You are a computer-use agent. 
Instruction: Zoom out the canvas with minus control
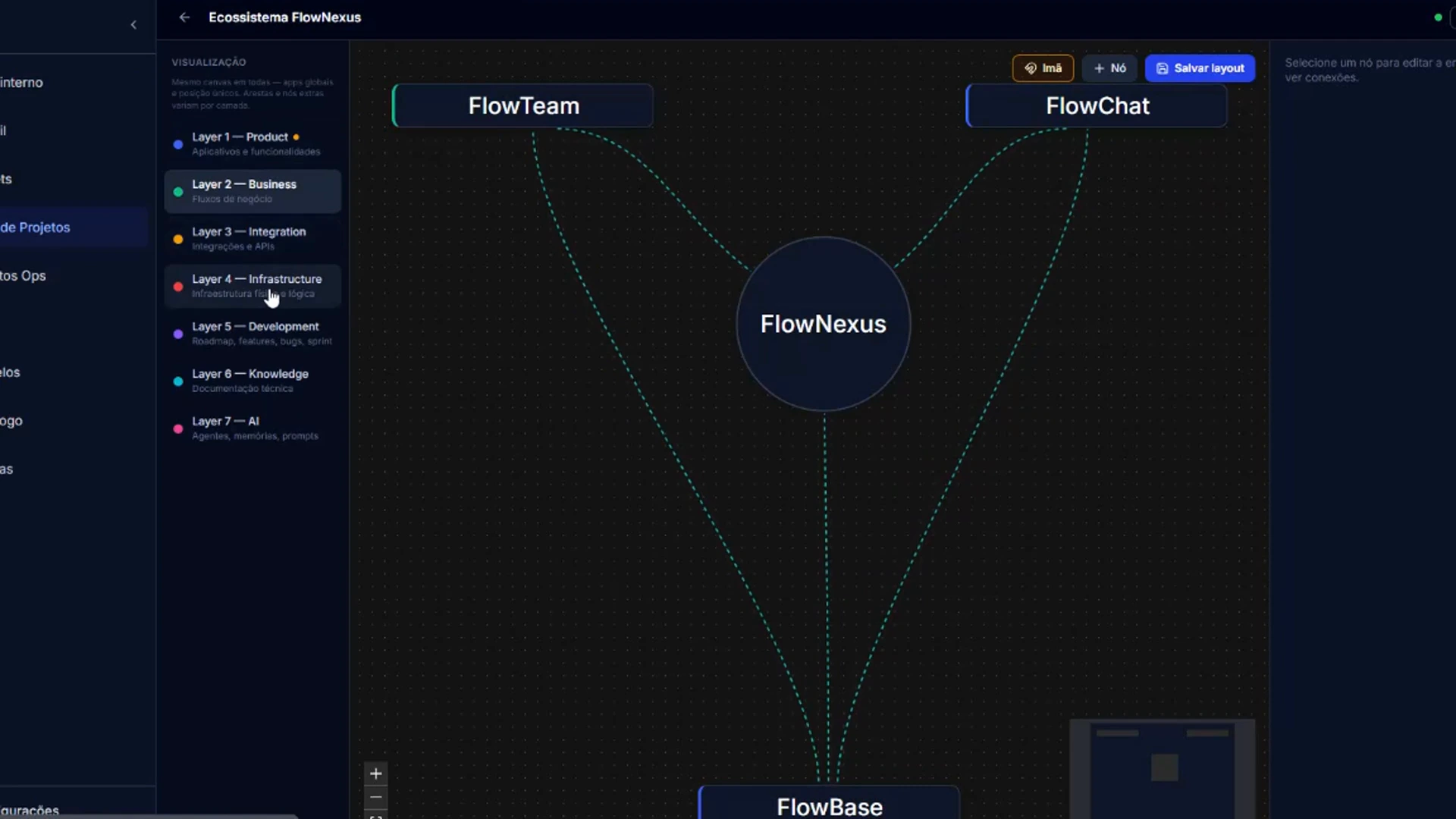[x=375, y=797]
